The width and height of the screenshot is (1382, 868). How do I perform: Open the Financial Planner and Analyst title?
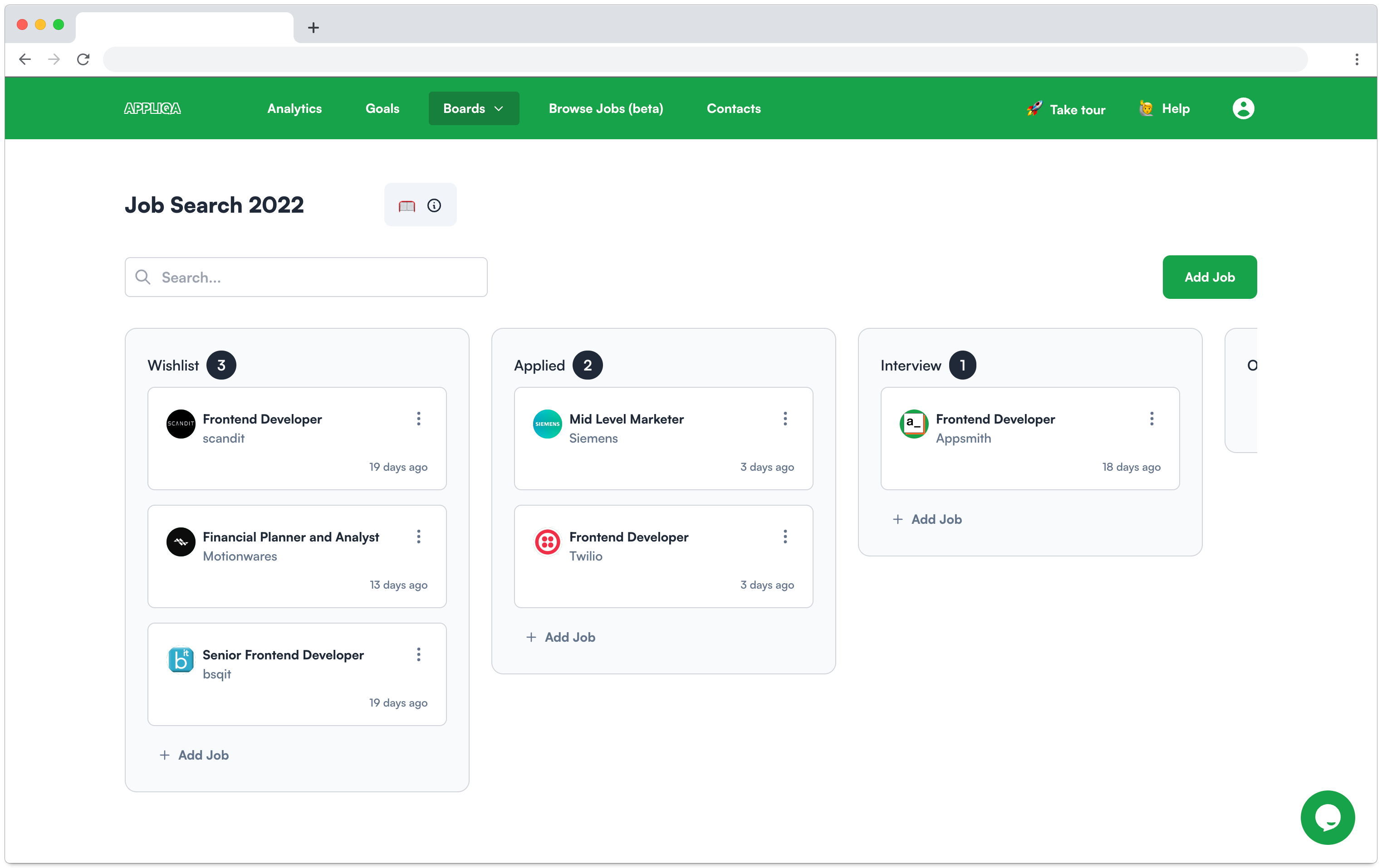(x=291, y=537)
